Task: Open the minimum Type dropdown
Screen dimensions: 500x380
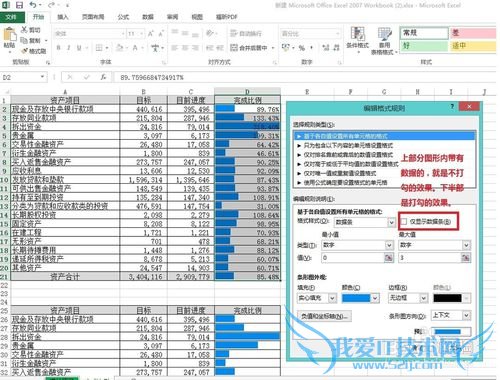Action: (389, 245)
